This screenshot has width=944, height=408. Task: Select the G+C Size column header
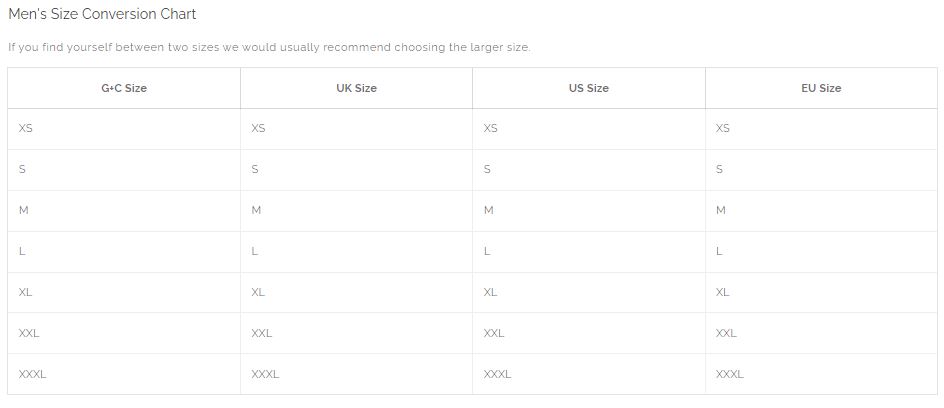pos(124,88)
